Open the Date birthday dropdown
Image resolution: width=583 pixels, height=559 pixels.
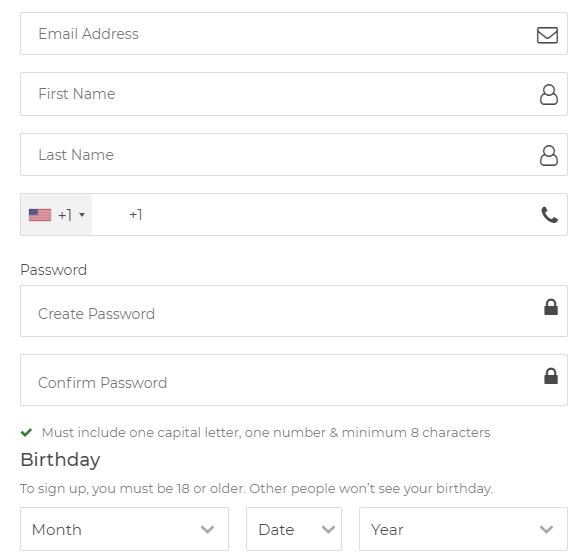[294, 529]
